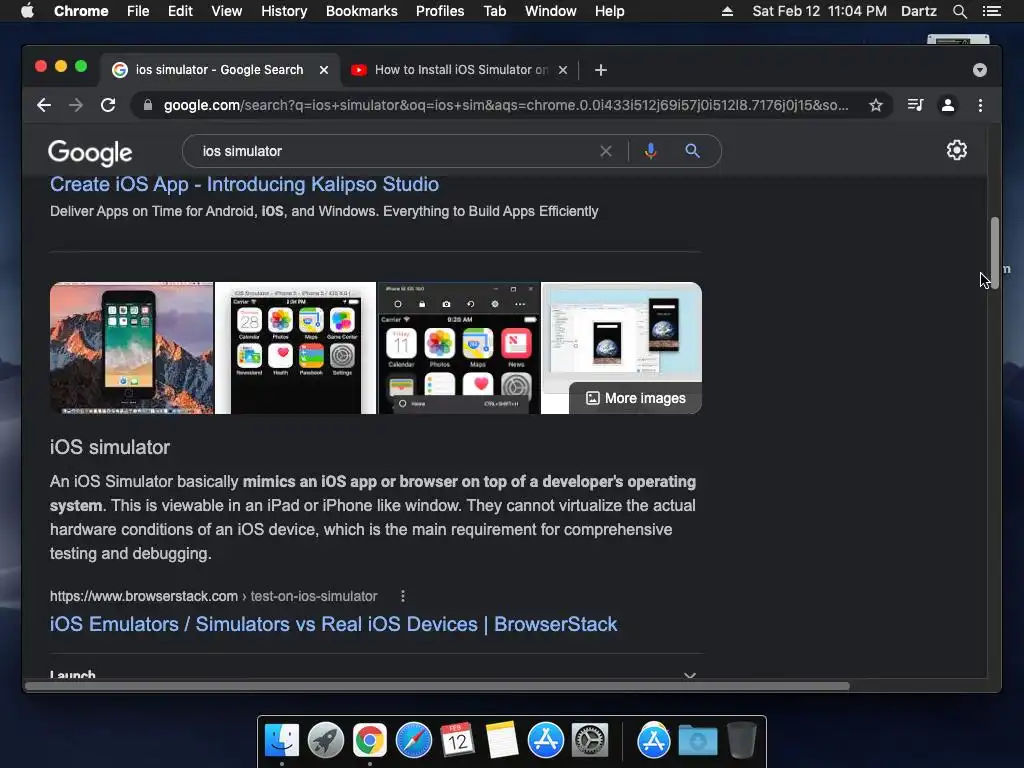The image size is (1024, 768).
Task: Open System Preferences from the dock
Action: coord(590,741)
